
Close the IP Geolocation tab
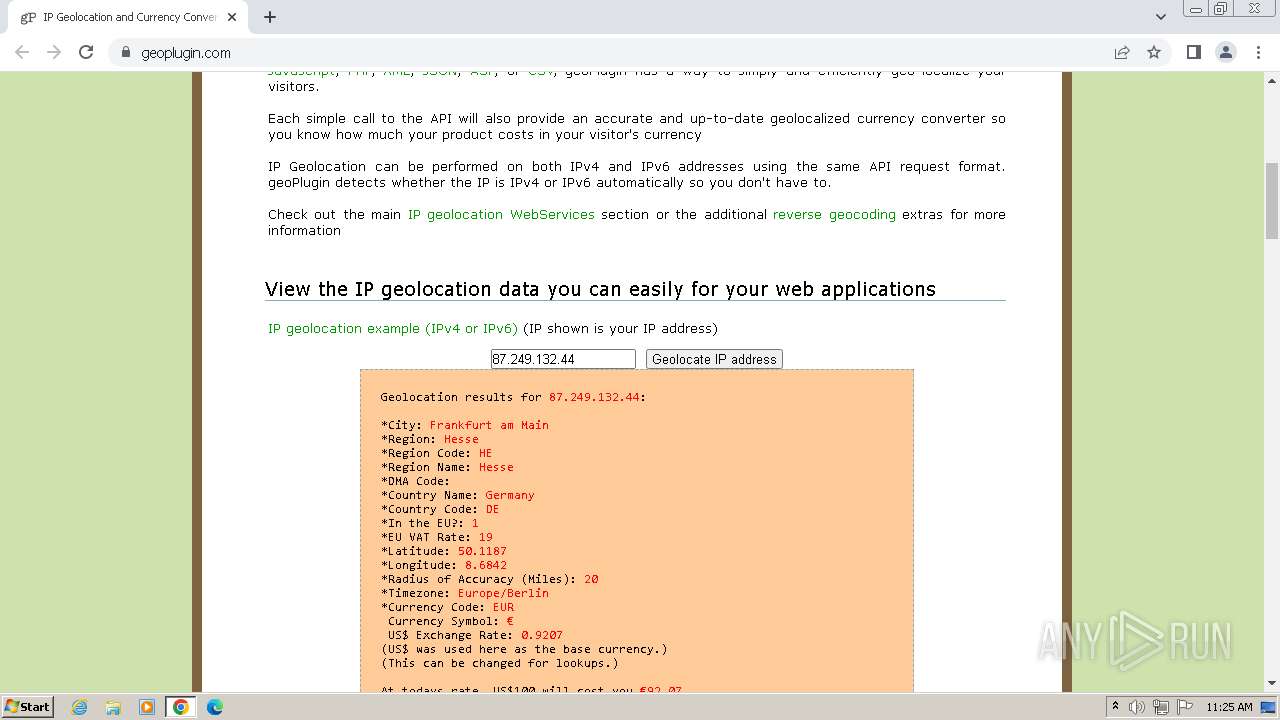[x=232, y=17]
